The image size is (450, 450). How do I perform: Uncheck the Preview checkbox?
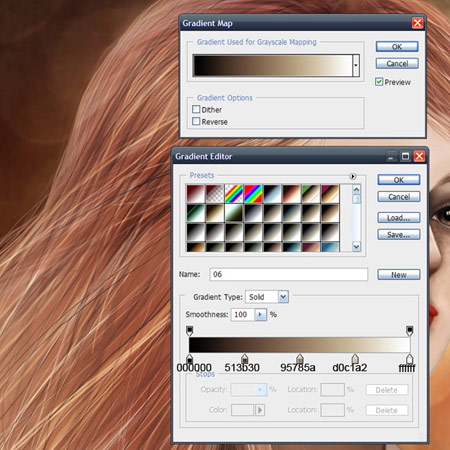coord(379,82)
